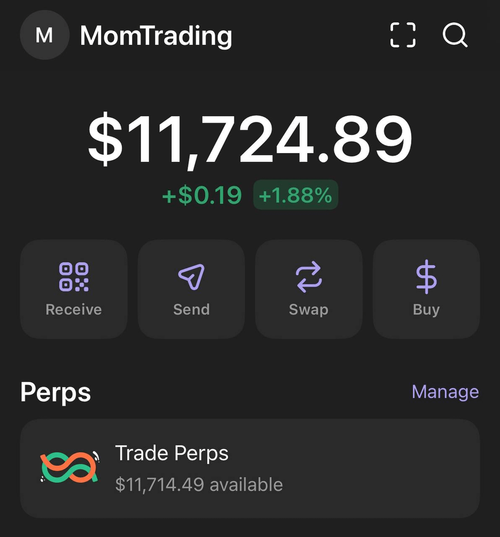Tap the $11,724.89 total balance

(x=250, y=140)
